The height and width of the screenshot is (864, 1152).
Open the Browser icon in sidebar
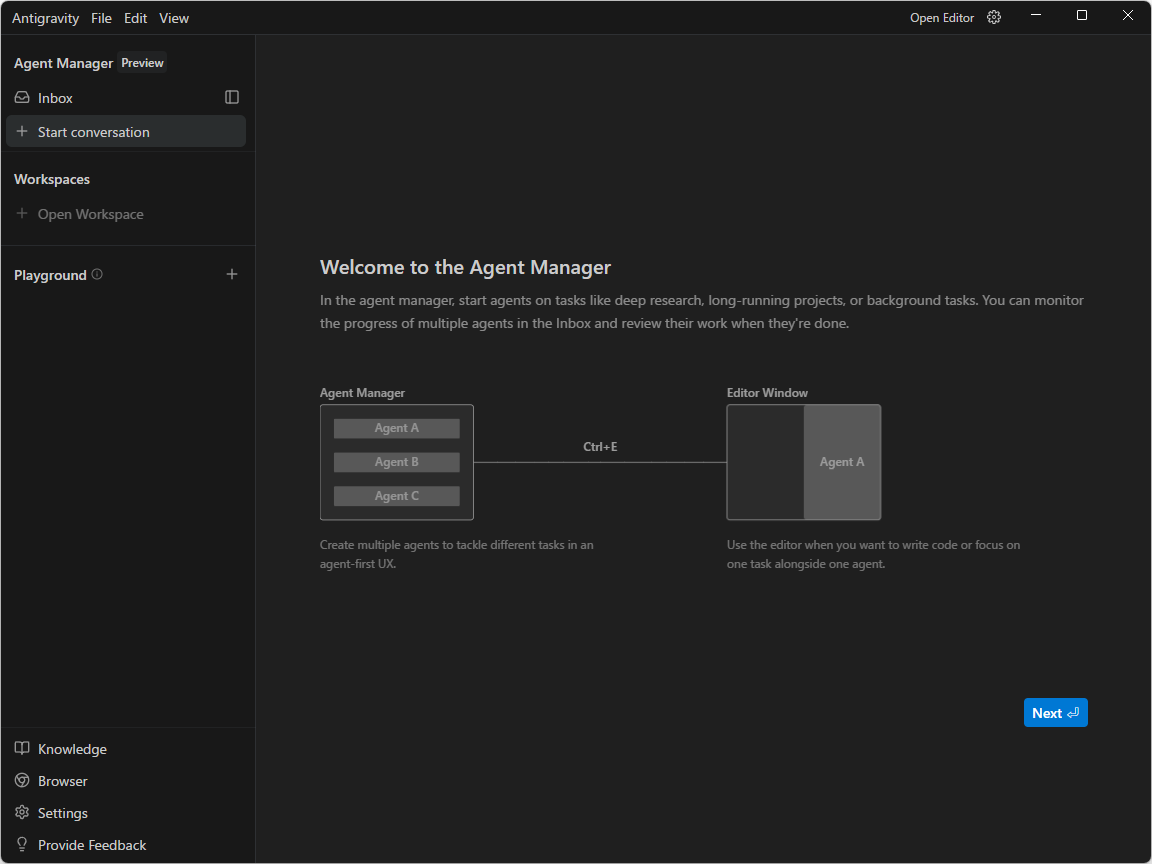[22, 781]
